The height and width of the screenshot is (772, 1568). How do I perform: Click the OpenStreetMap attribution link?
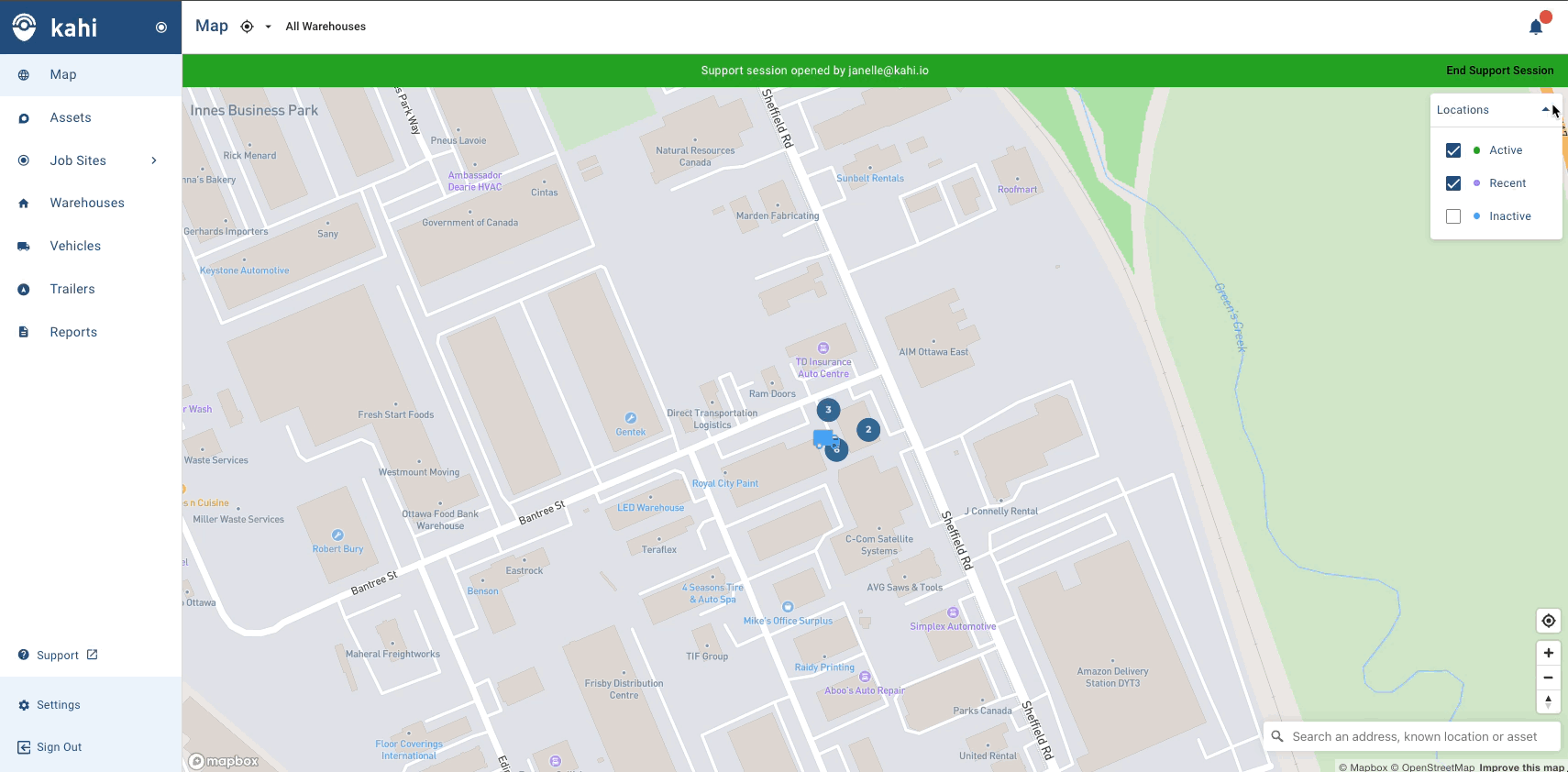click(x=1433, y=767)
